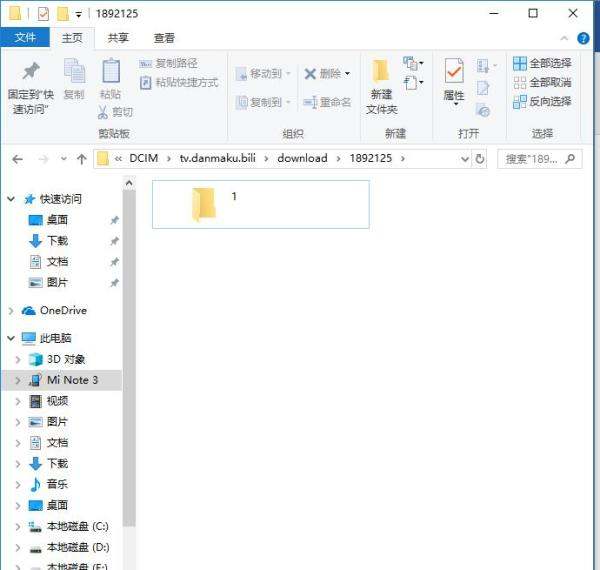Create a New folder

tap(381, 87)
